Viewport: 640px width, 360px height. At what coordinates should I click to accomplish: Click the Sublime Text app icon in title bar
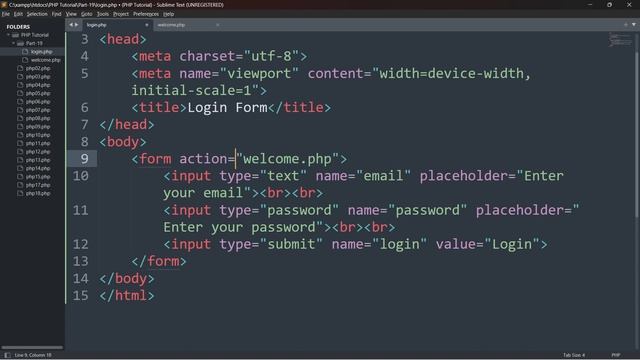point(4,4)
